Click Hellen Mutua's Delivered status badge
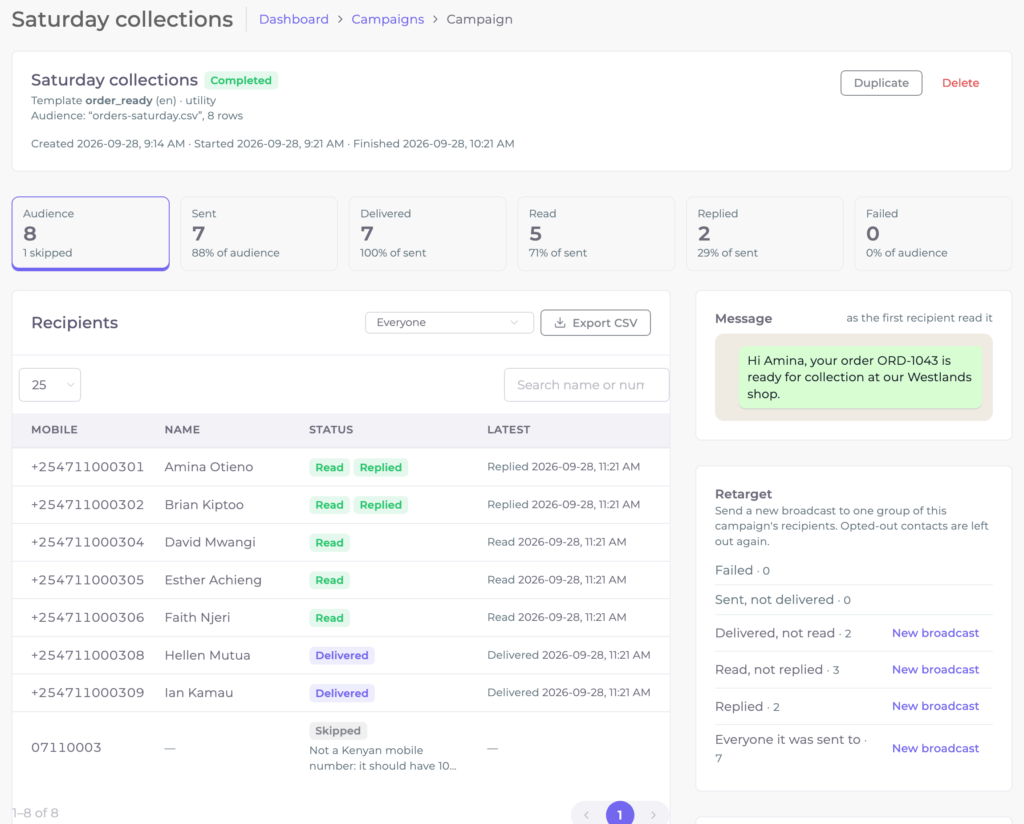The image size is (1024, 824). (x=342, y=656)
